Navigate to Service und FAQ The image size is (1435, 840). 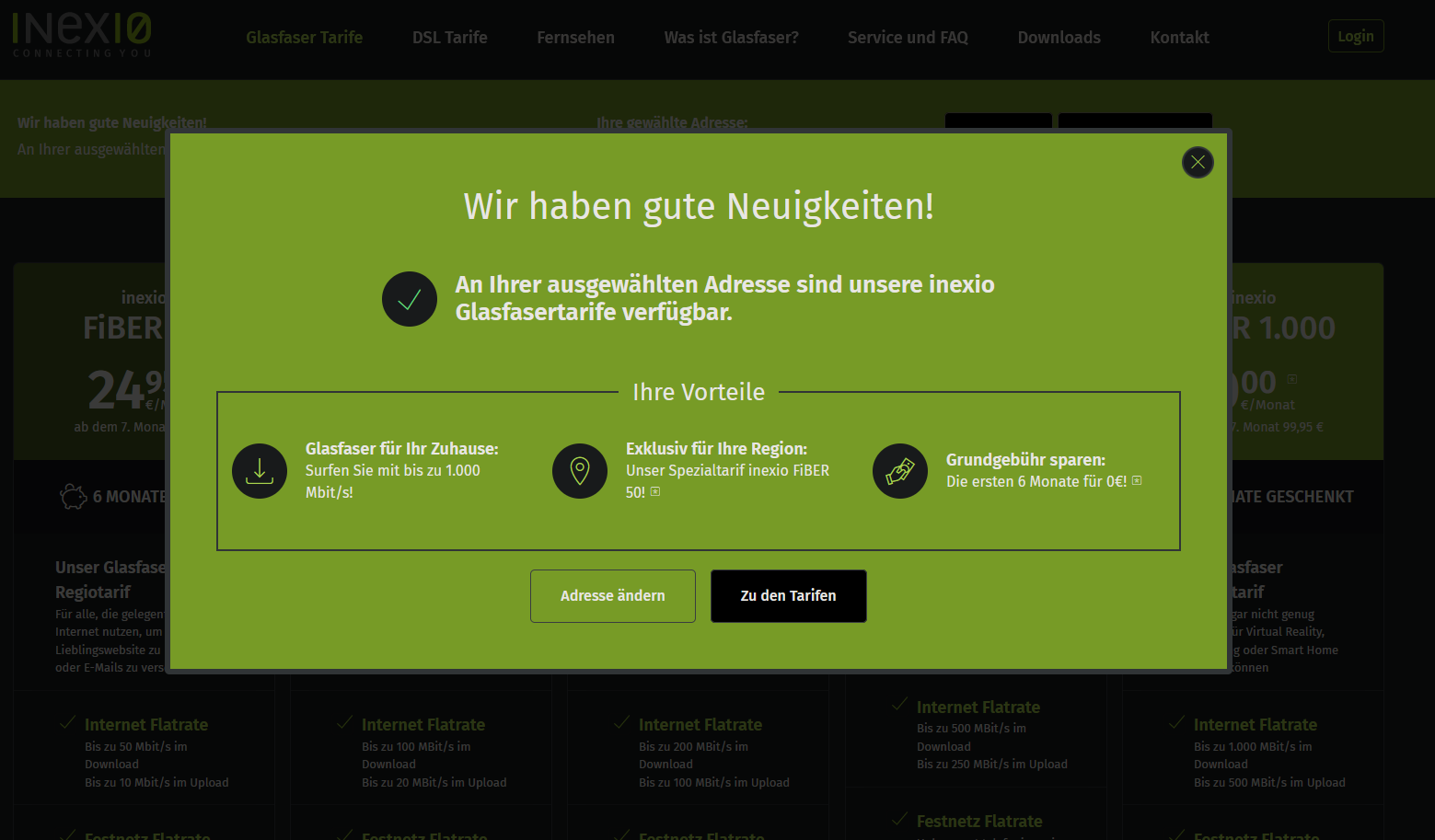[x=908, y=38]
